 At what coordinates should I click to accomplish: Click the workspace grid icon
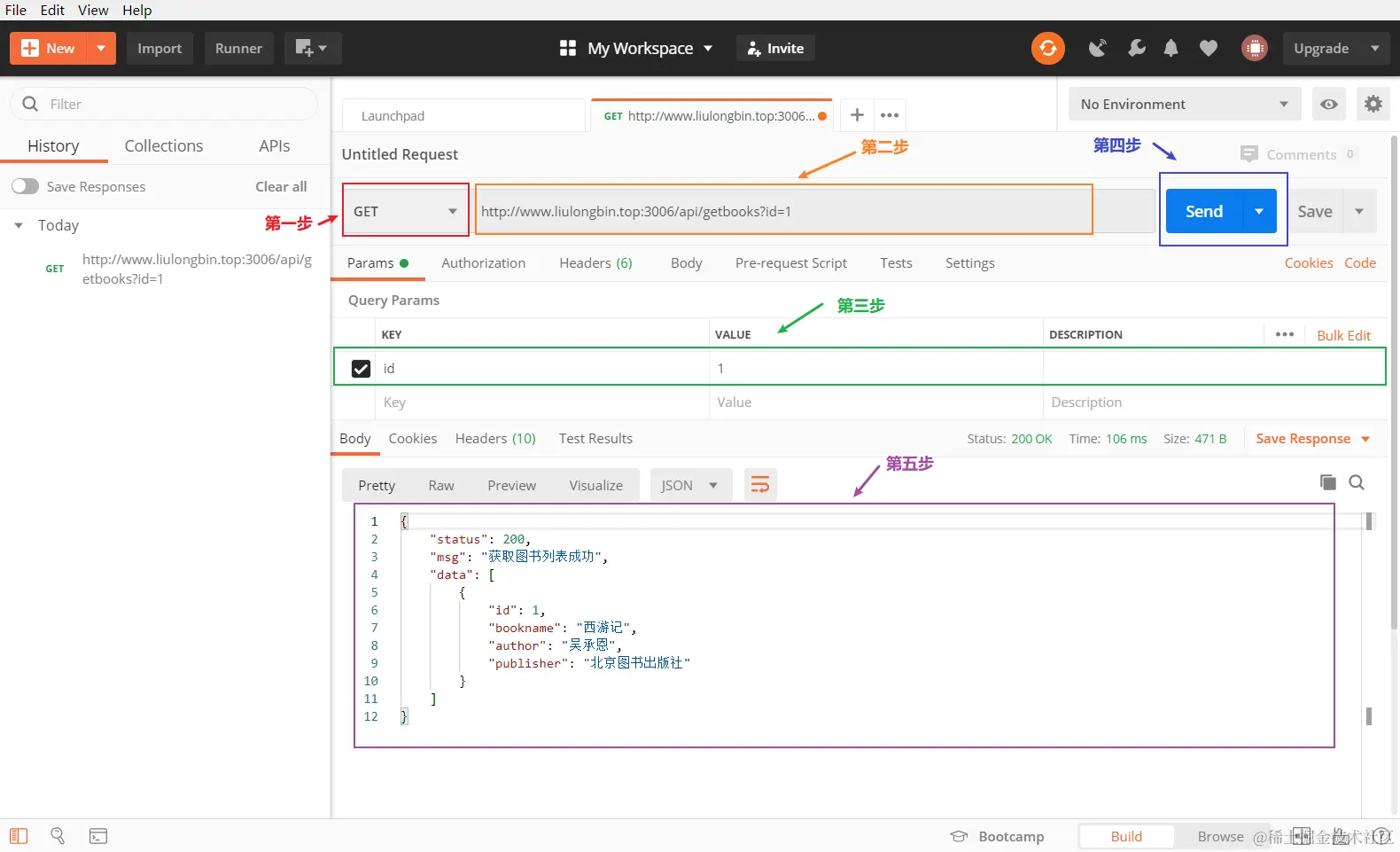[568, 48]
